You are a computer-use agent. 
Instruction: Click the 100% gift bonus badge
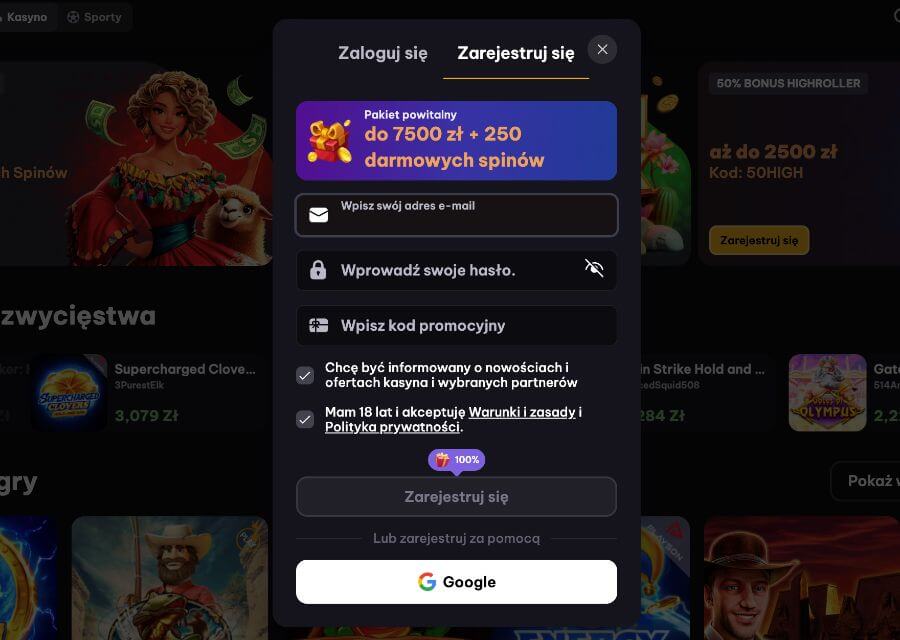[x=456, y=460]
